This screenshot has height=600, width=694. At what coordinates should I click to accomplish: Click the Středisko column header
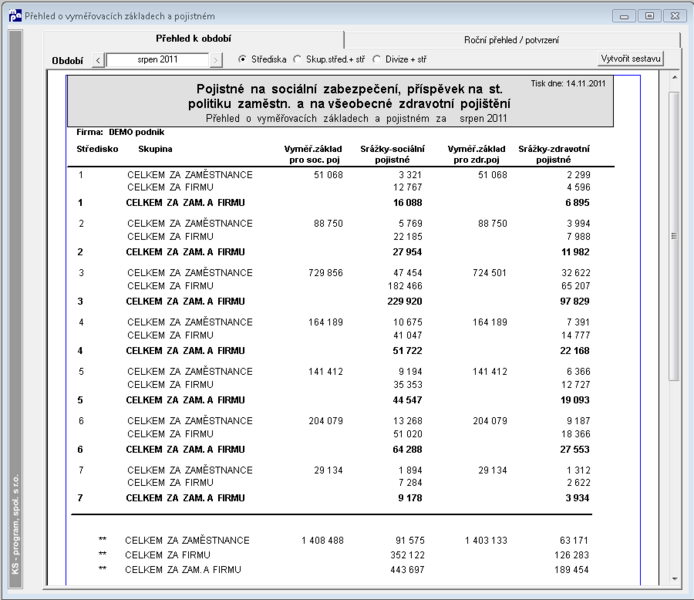97,149
